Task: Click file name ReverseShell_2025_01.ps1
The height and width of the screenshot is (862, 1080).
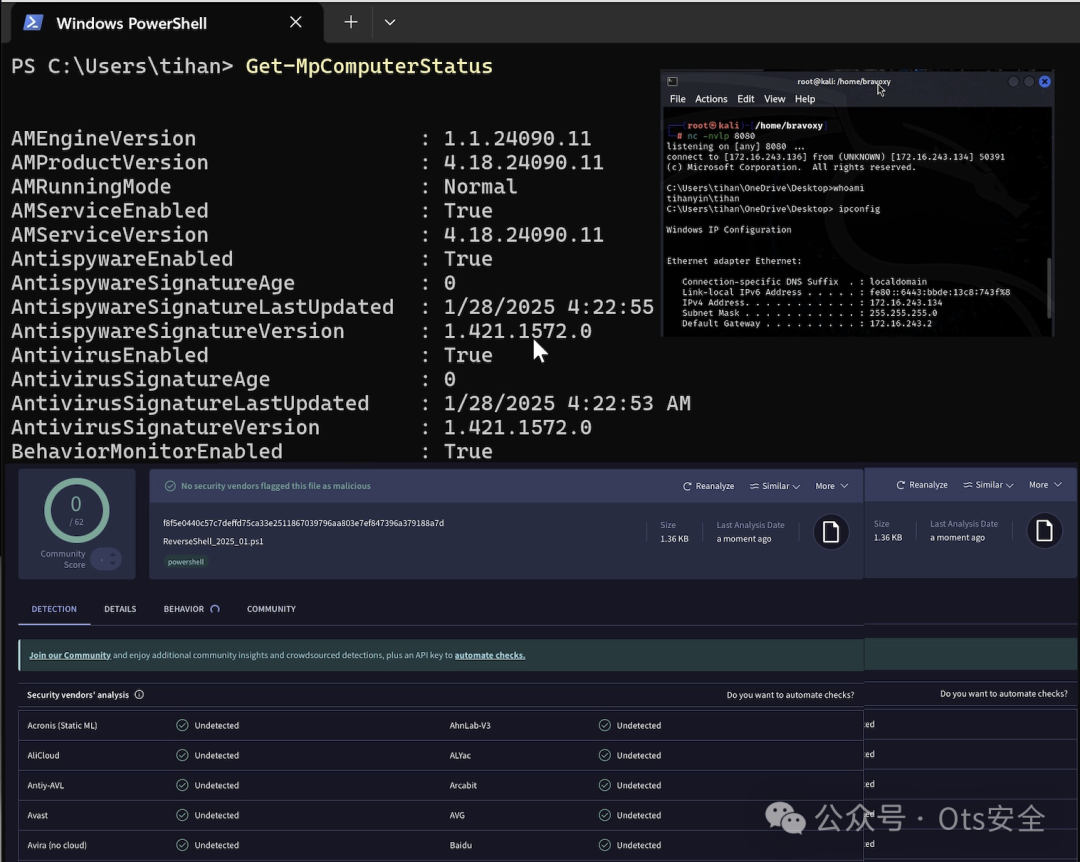Action: pyautogui.click(x=213, y=541)
